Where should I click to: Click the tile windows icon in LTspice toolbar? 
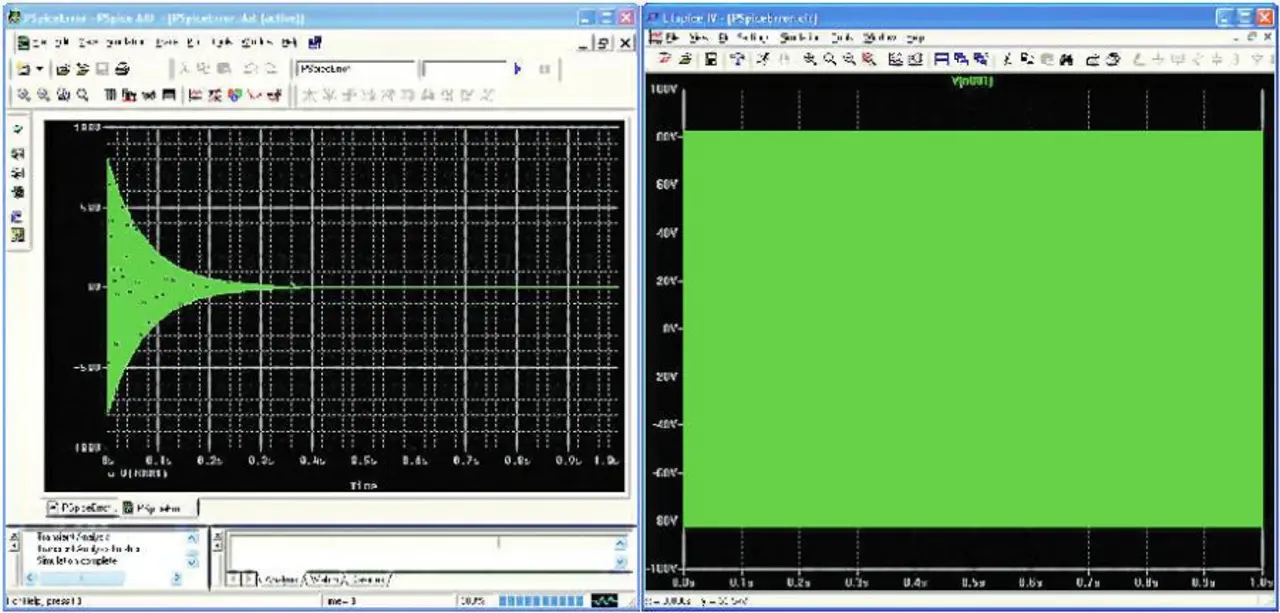(x=942, y=60)
